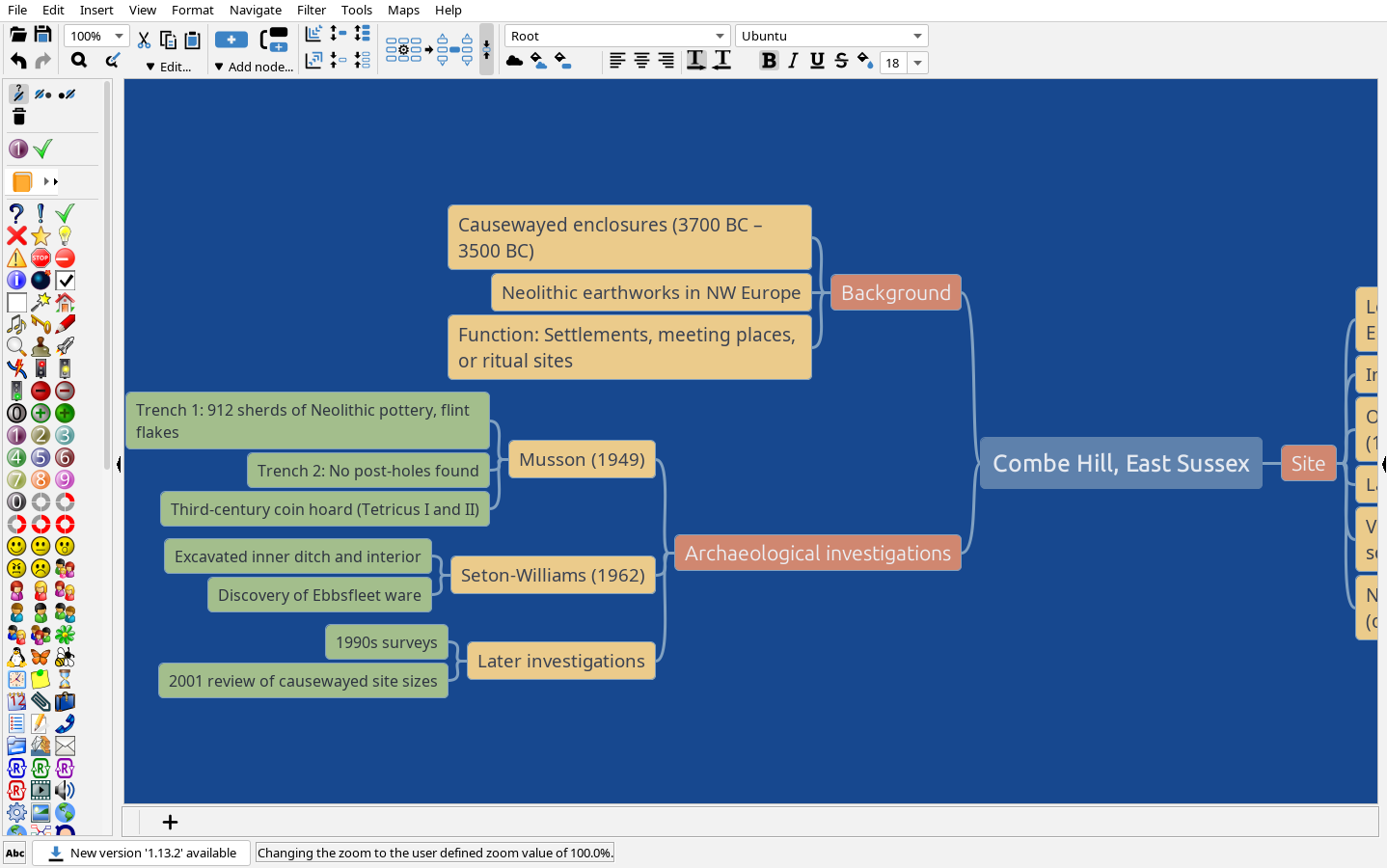This screenshot has width=1387, height=868.
Task: Select the 'Archaeological investigations' node
Action: click(x=817, y=554)
